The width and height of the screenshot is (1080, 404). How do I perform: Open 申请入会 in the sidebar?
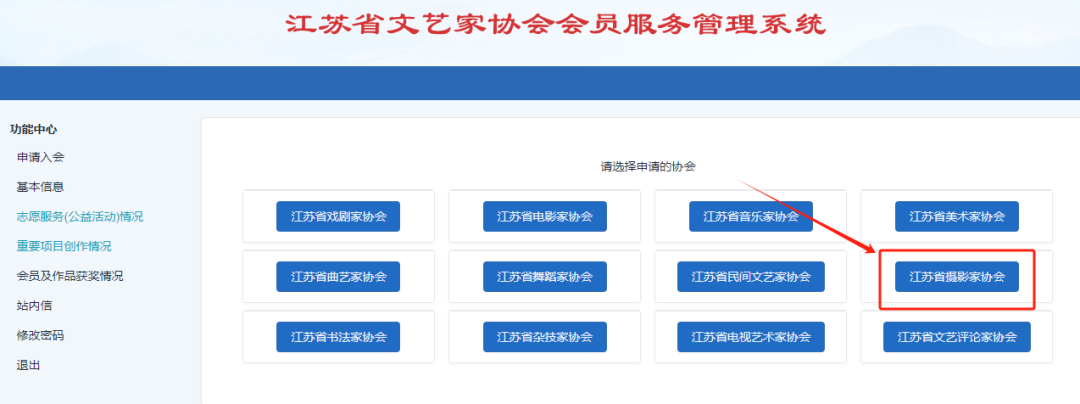[40, 157]
